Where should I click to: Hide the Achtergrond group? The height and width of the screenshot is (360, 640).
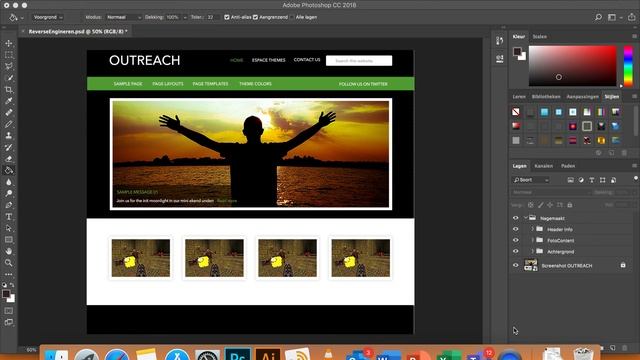(x=516, y=251)
